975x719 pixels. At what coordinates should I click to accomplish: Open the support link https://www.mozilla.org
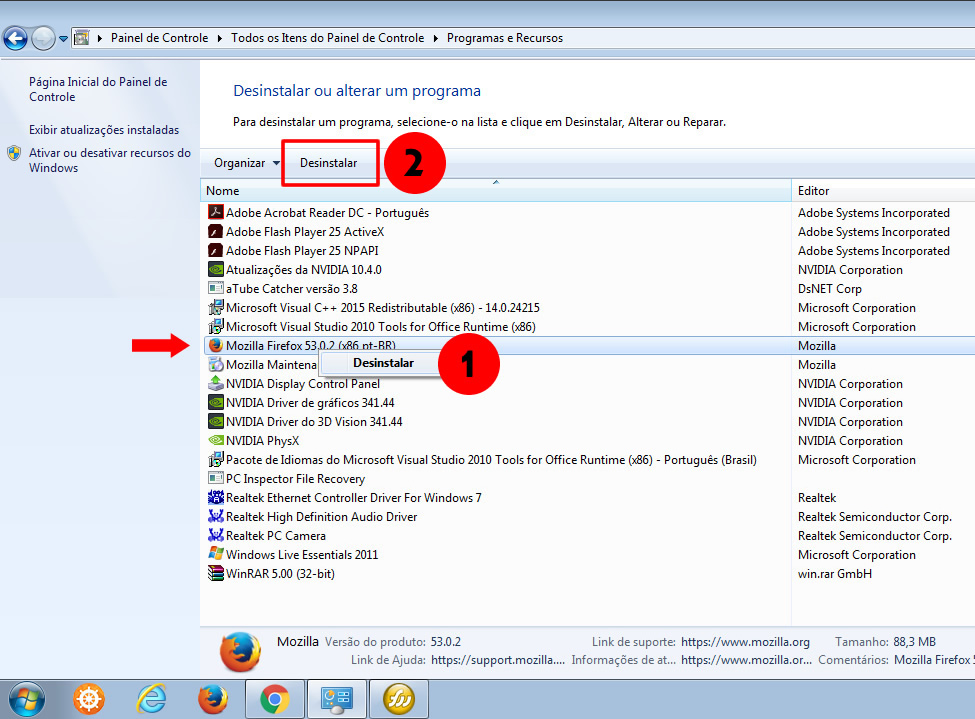pyautogui.click(x=745, y=642)
